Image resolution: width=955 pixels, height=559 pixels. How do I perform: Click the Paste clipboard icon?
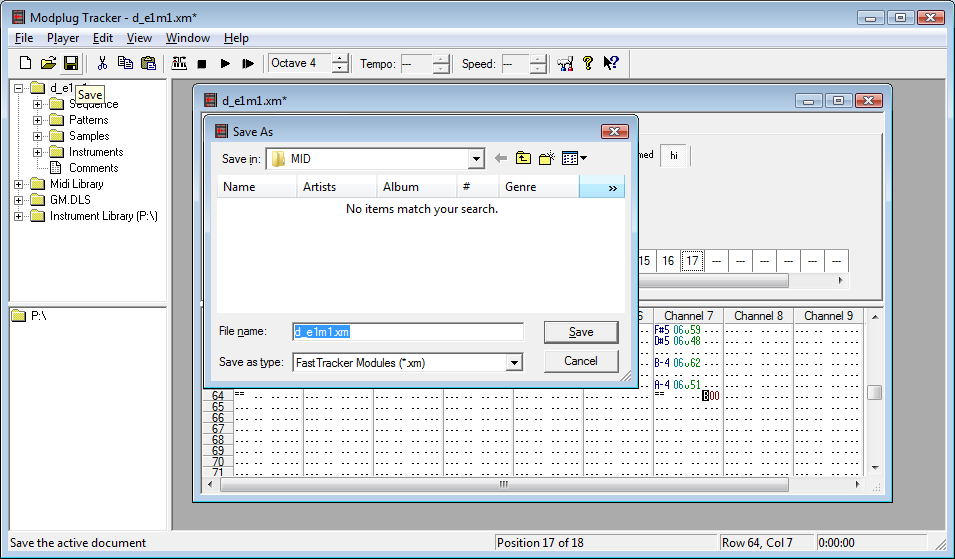point(148,63)
